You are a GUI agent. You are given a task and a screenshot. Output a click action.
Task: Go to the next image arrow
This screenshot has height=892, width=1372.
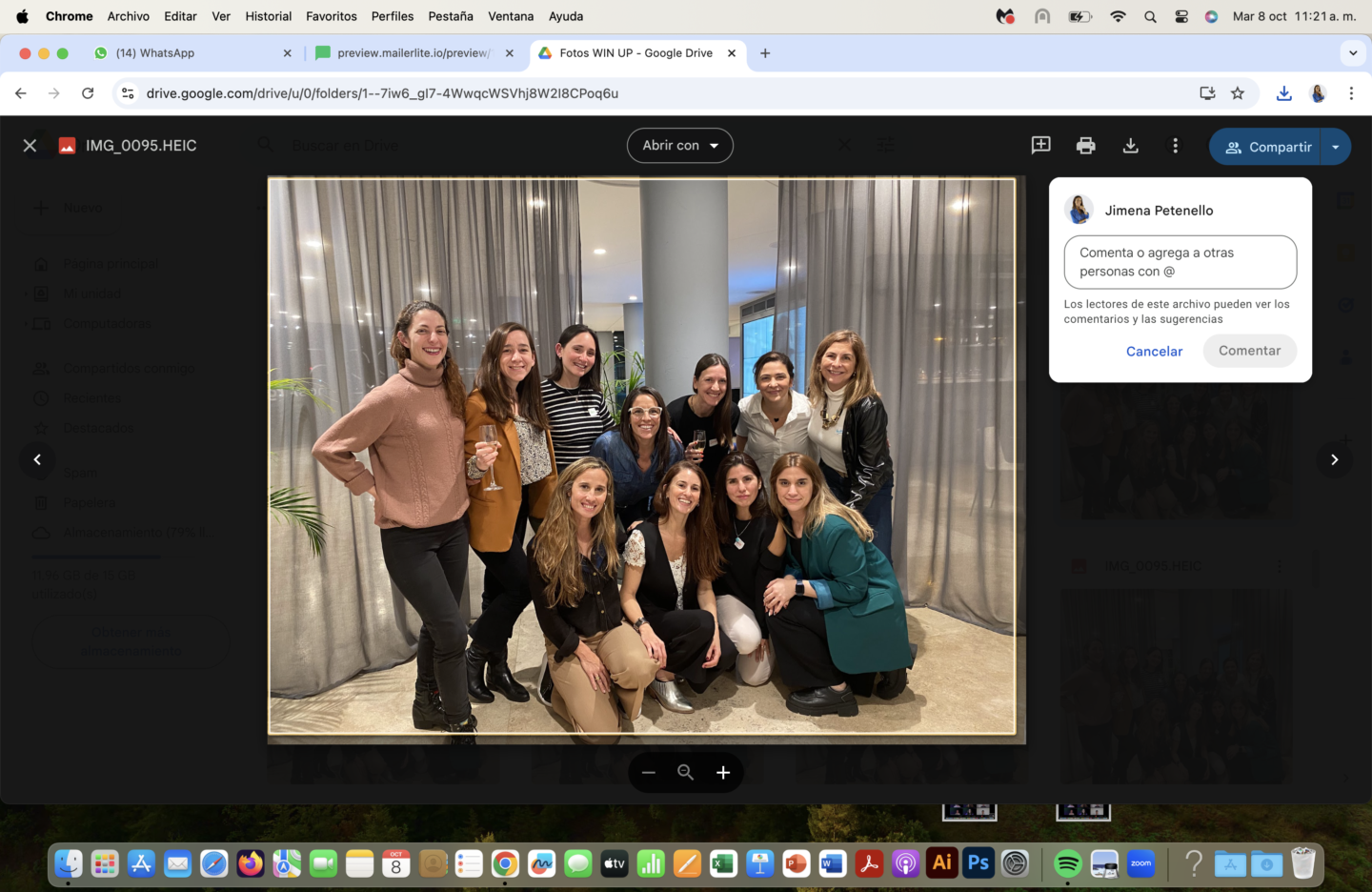coord(1334,459)
